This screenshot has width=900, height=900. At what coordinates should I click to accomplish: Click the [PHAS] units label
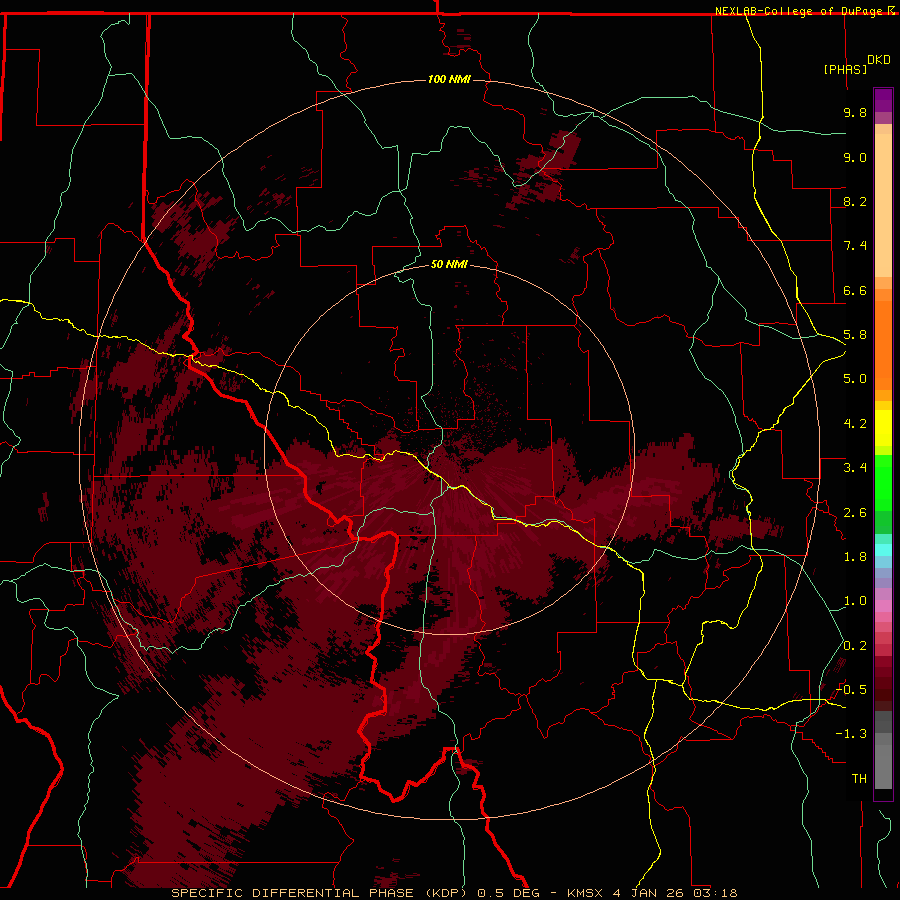pos(845,69)
